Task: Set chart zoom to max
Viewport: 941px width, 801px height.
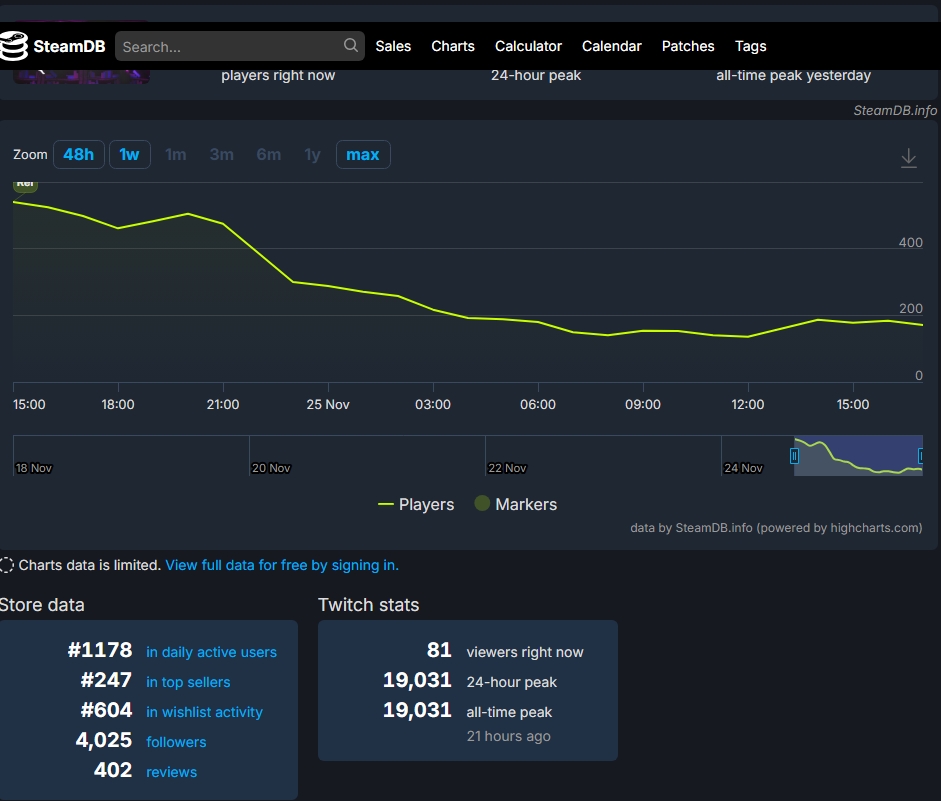Action: click(x=363, y=155)
